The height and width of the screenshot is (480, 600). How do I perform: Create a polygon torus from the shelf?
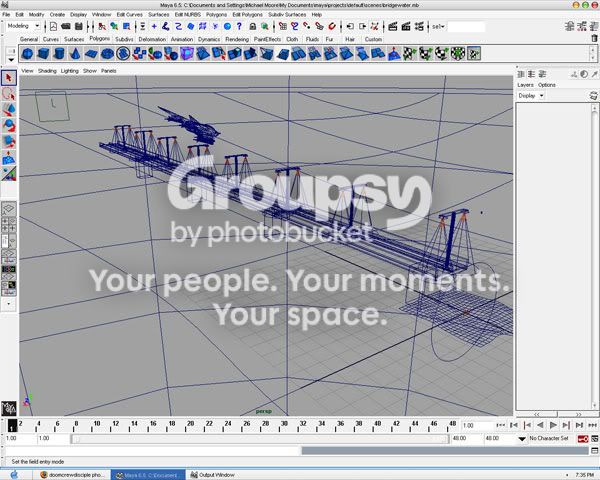107,54
